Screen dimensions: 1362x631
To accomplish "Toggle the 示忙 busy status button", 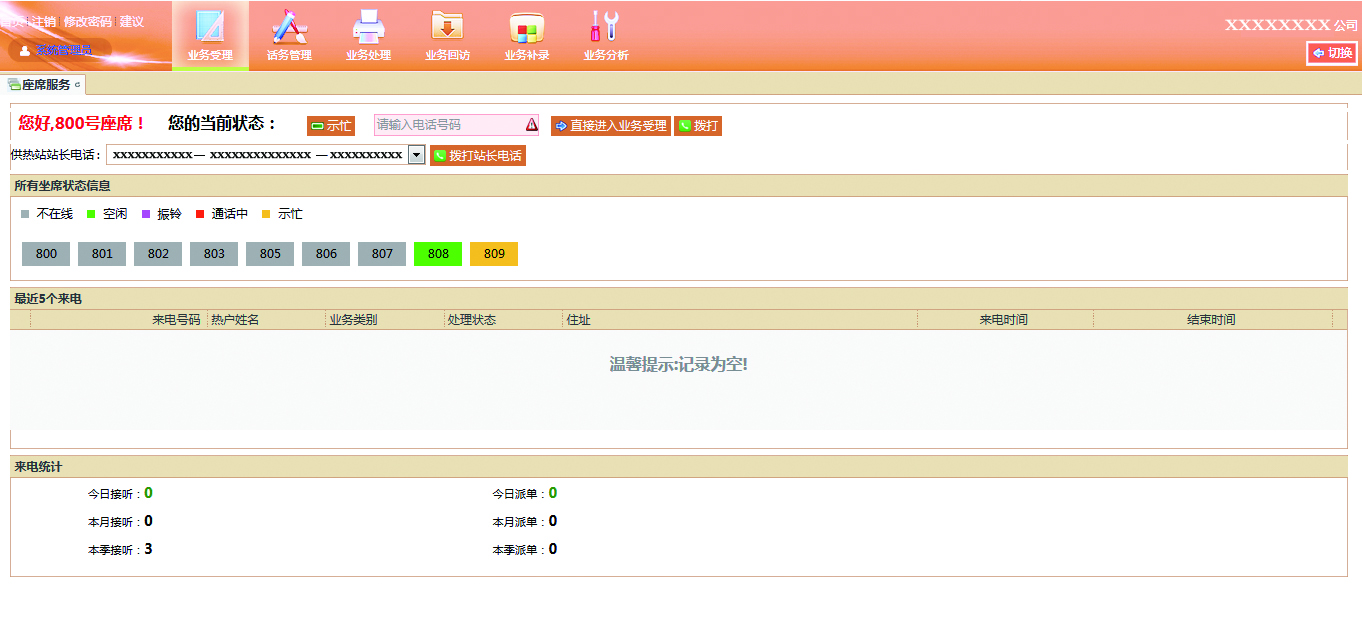I will point(331,126).
